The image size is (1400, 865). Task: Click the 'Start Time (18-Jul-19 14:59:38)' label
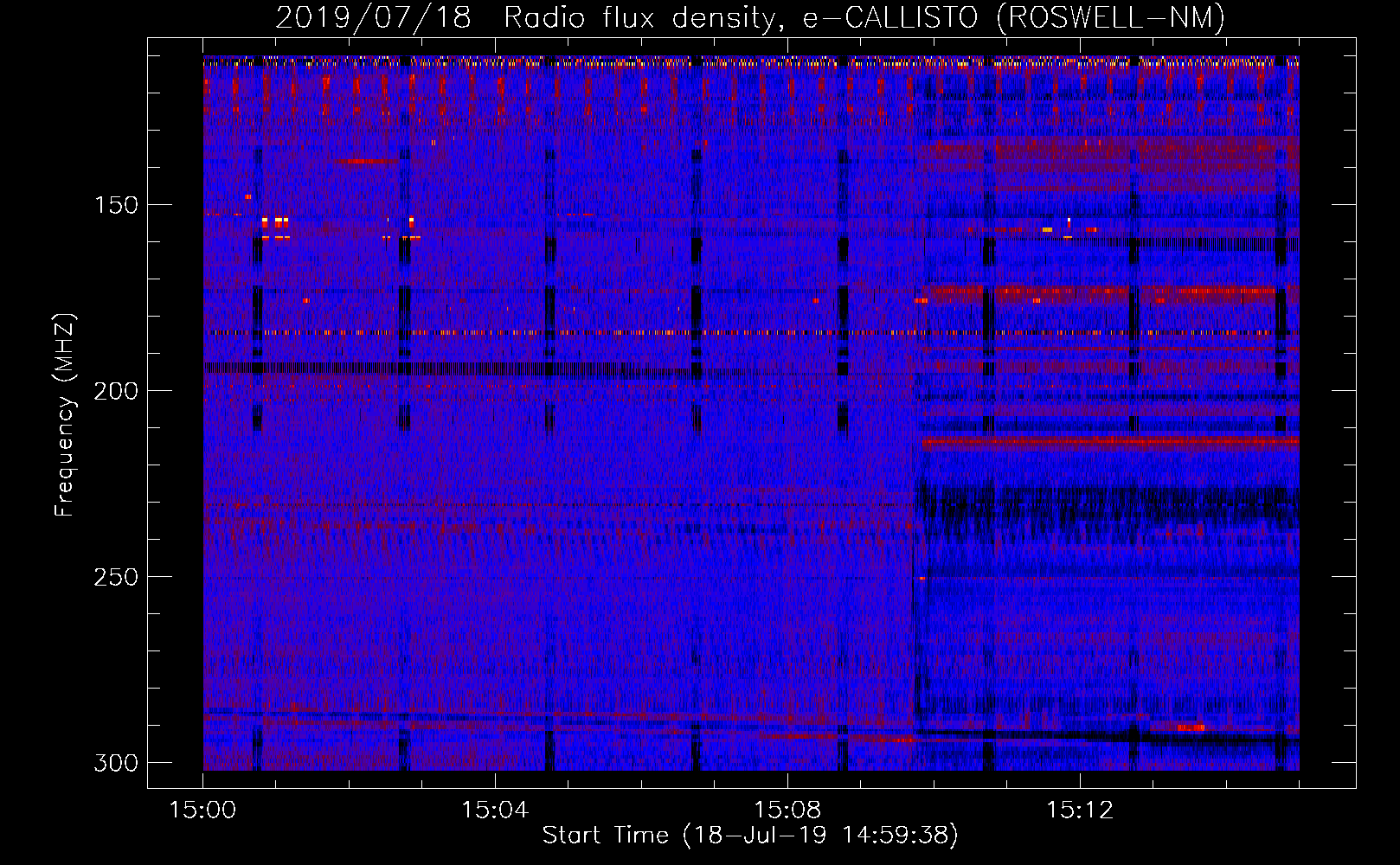point(750,836)
